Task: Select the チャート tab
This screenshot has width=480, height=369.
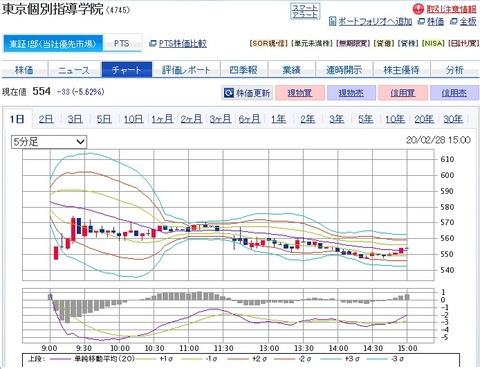Action: [127, 70]
